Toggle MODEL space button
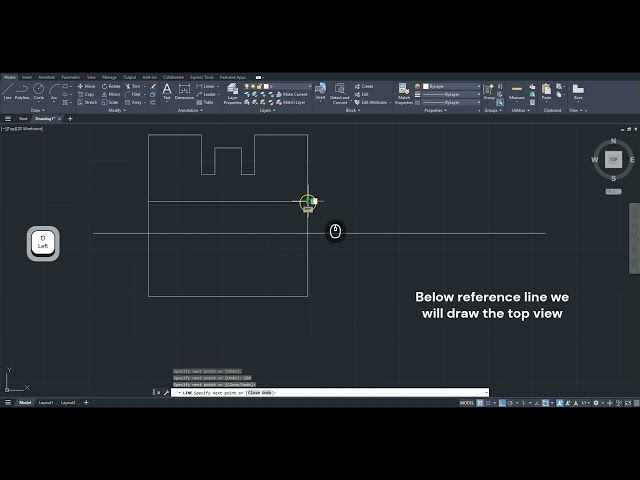This screenshot has height=480, width=640. [467, 403]
